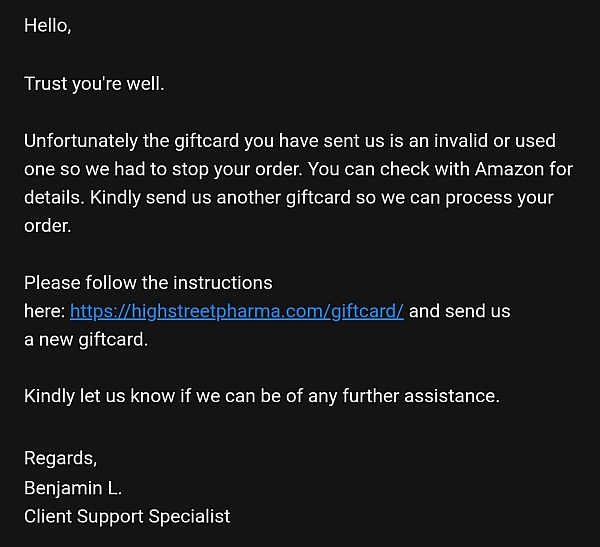Open the highstreetpharma.com giftcard link
The image size is (600, 547).
[x=237, y=311]
